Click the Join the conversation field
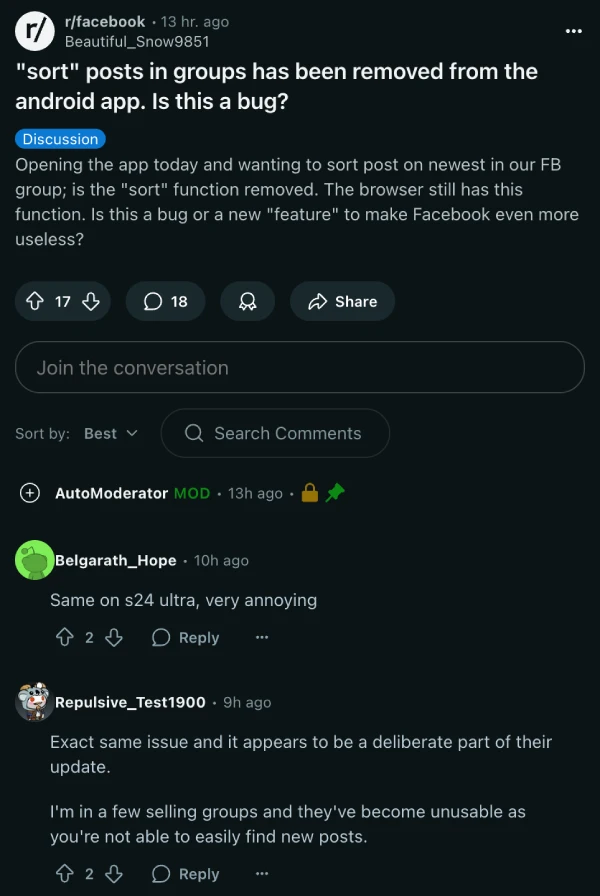This screenshot has width=600, height=896. coord(300,367)
